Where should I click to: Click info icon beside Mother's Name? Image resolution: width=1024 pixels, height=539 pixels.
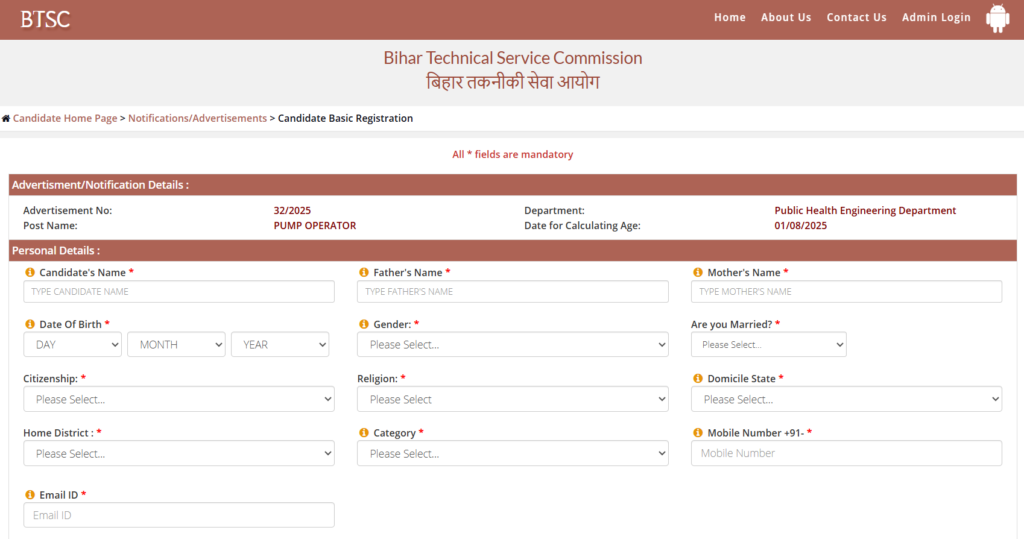(x=697, y=272)
